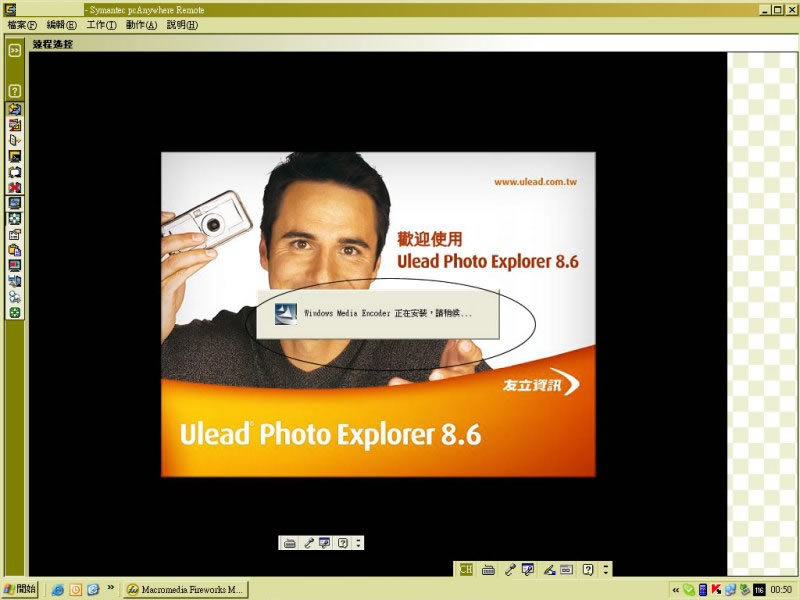Expand hidden system tray icons

(676, 590)
